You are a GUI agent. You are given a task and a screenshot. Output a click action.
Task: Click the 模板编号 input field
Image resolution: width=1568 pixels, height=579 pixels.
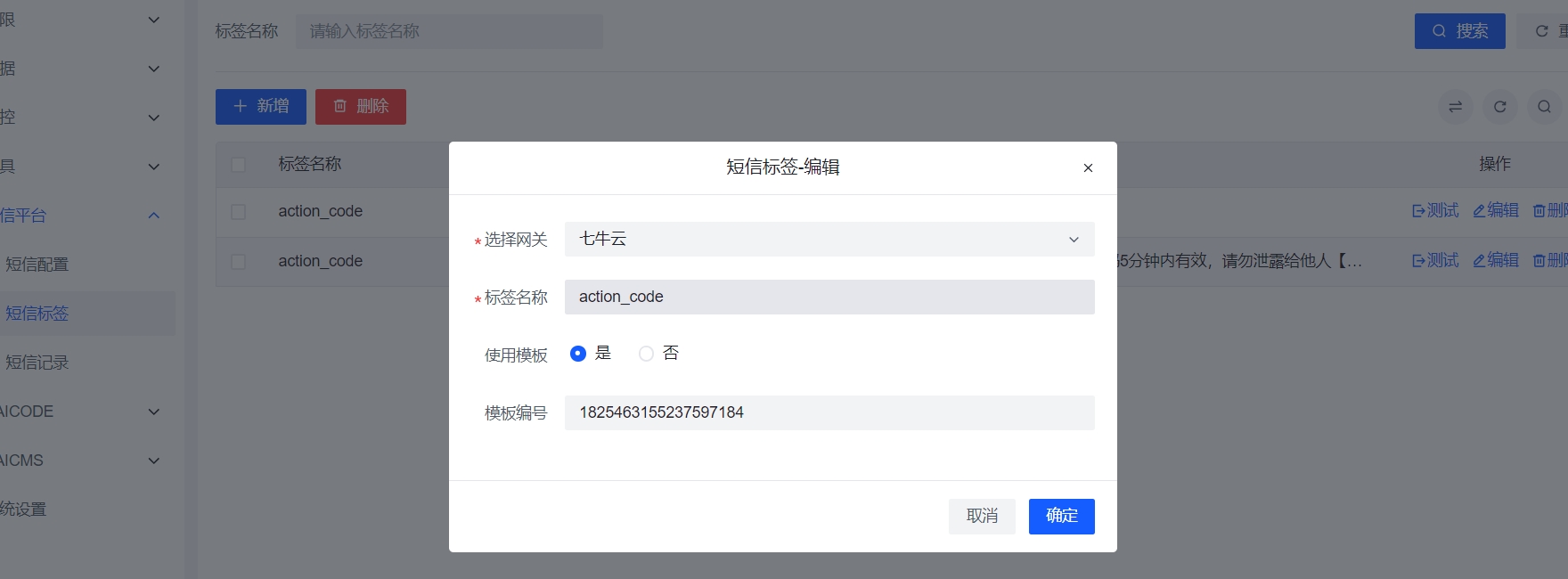pos(829,413)
